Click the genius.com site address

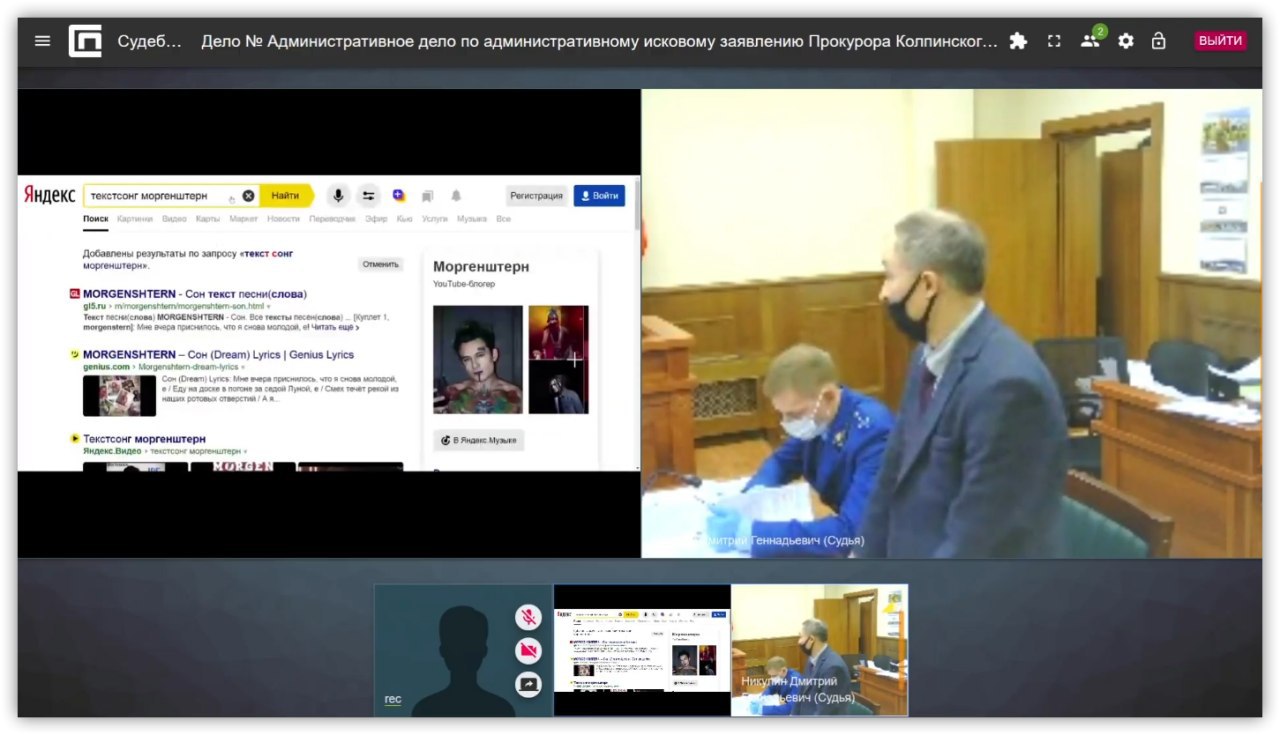point(106,367)
